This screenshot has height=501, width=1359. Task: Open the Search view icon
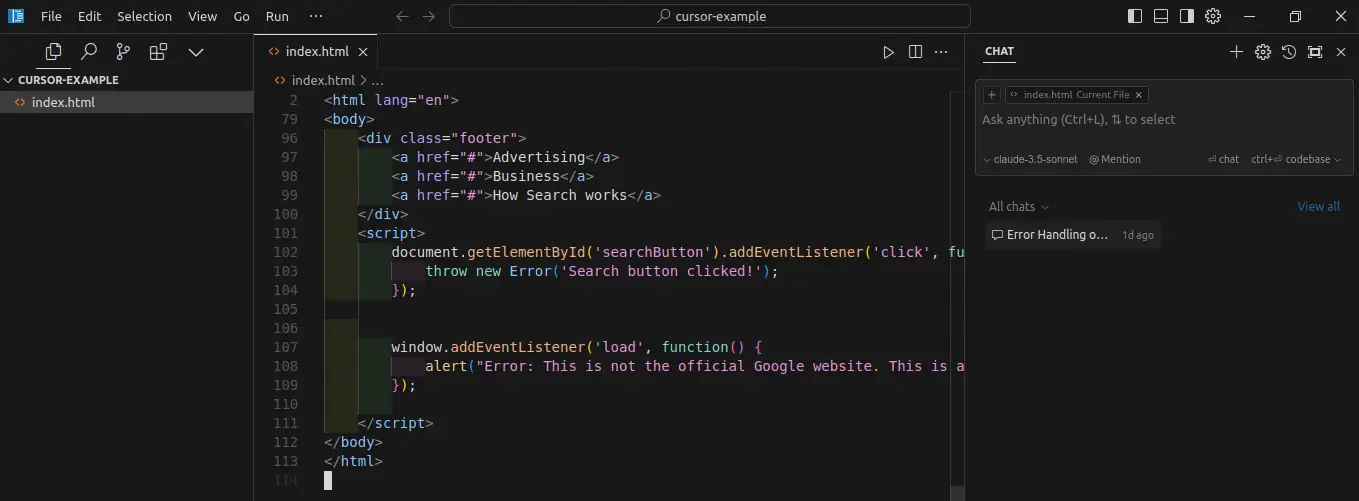[x=88, y=51]
